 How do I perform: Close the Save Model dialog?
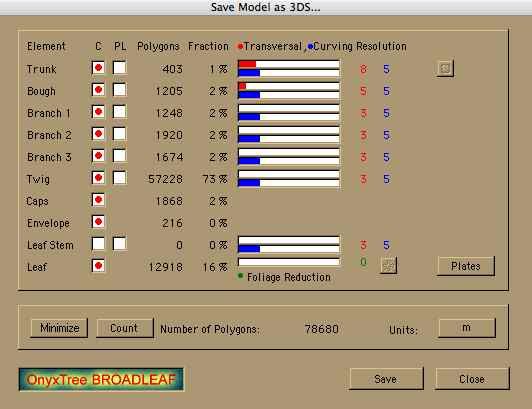click(472, 378)
